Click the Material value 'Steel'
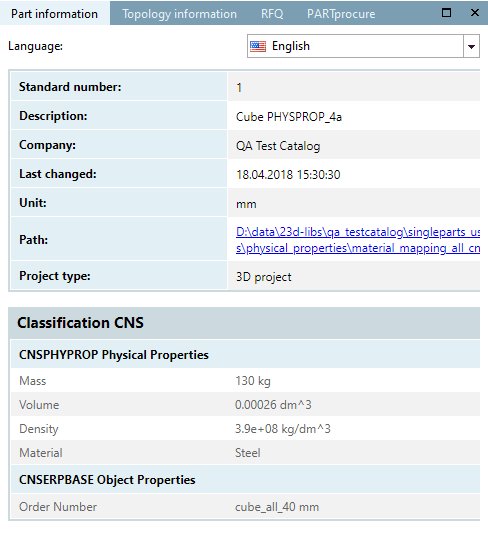The image size is (488, 537). point(248,453)
